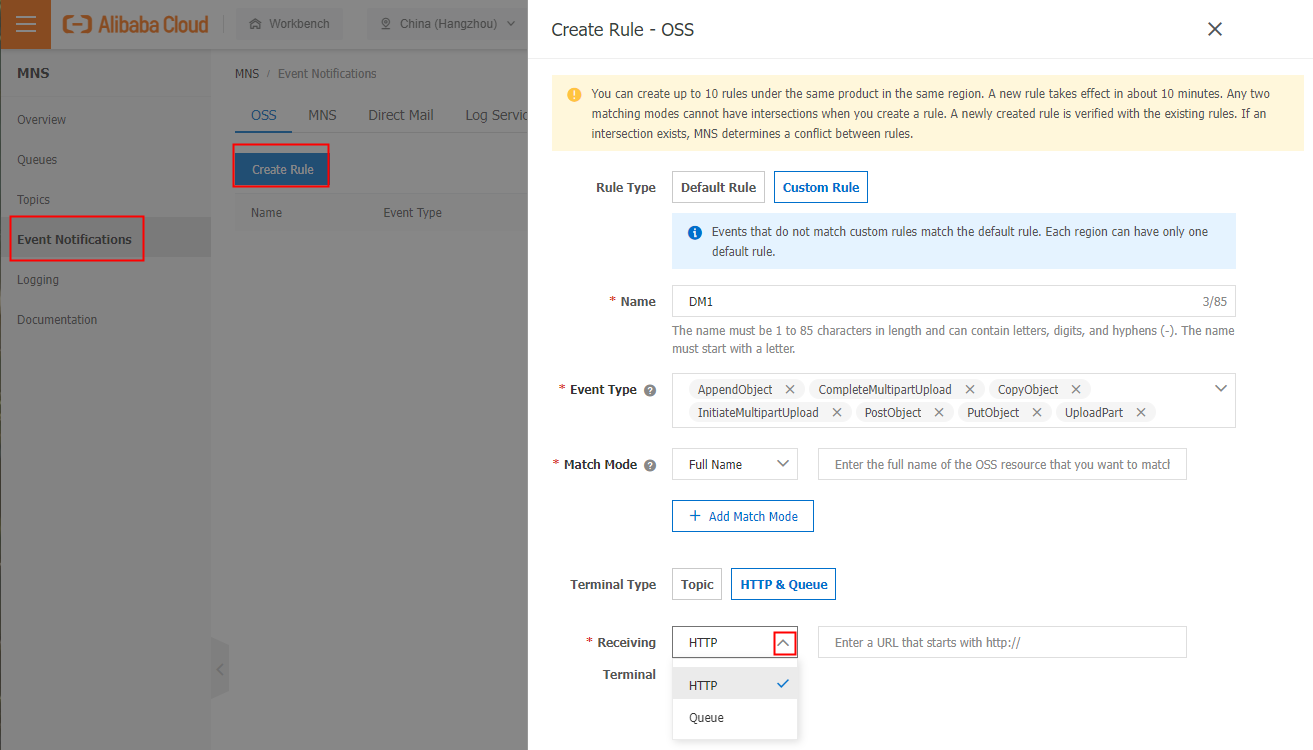This screenshot has height=750, width=1313.
Task: Click the Event Type help icon
Action: pos(650,390)
